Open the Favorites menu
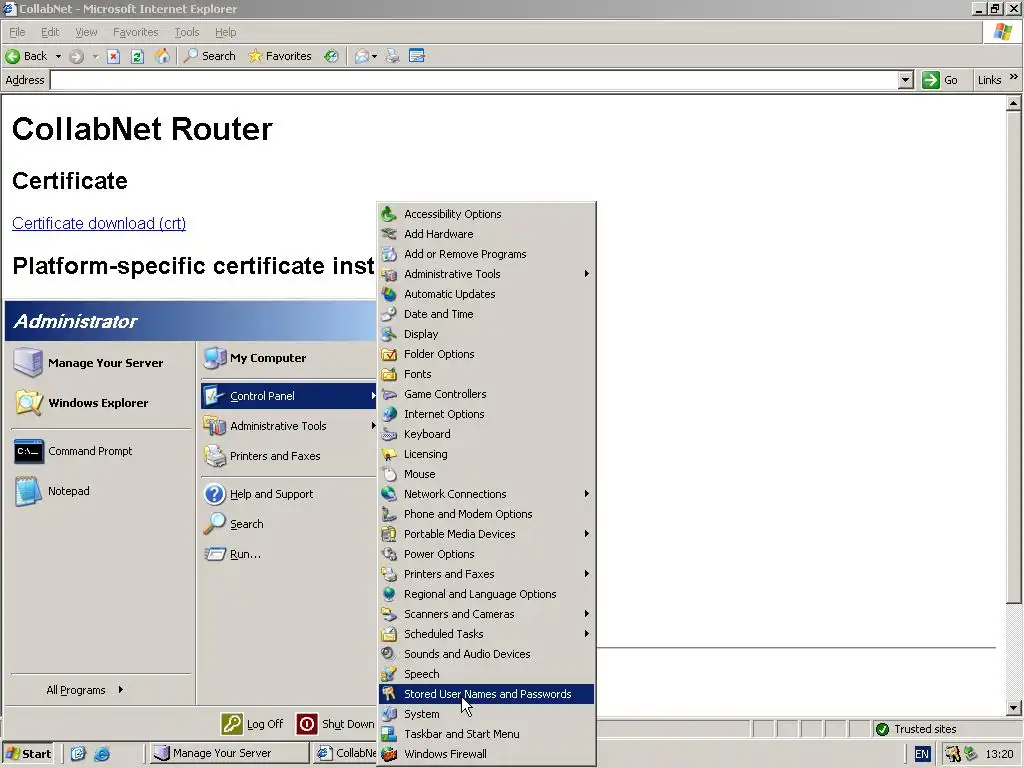The width and height of the screenshot is (1024, 768). 136,32
